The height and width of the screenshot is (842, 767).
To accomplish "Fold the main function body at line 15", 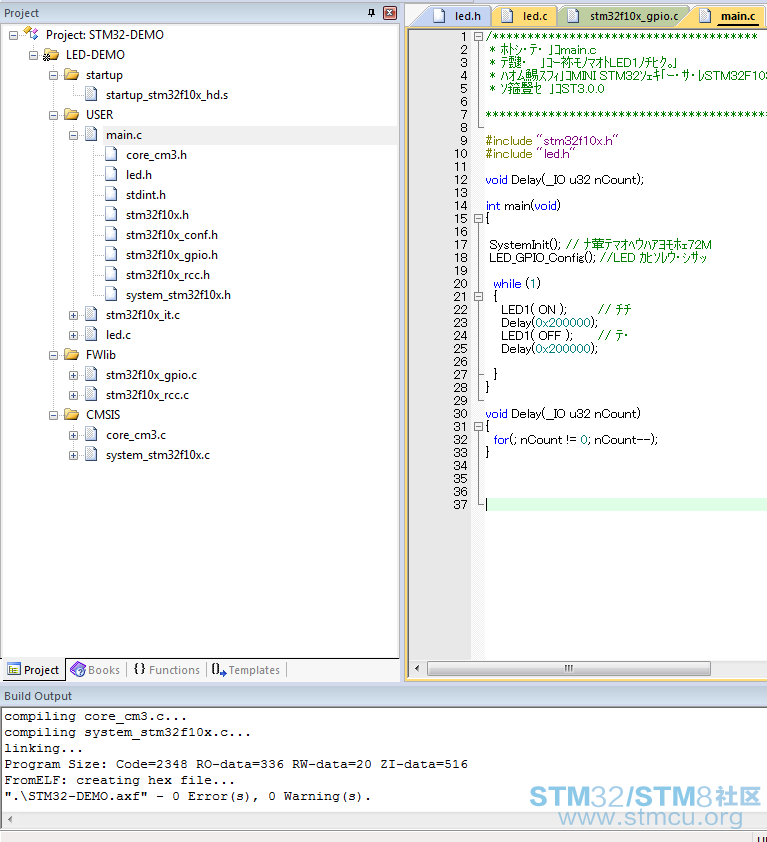I will coord(478,219).
